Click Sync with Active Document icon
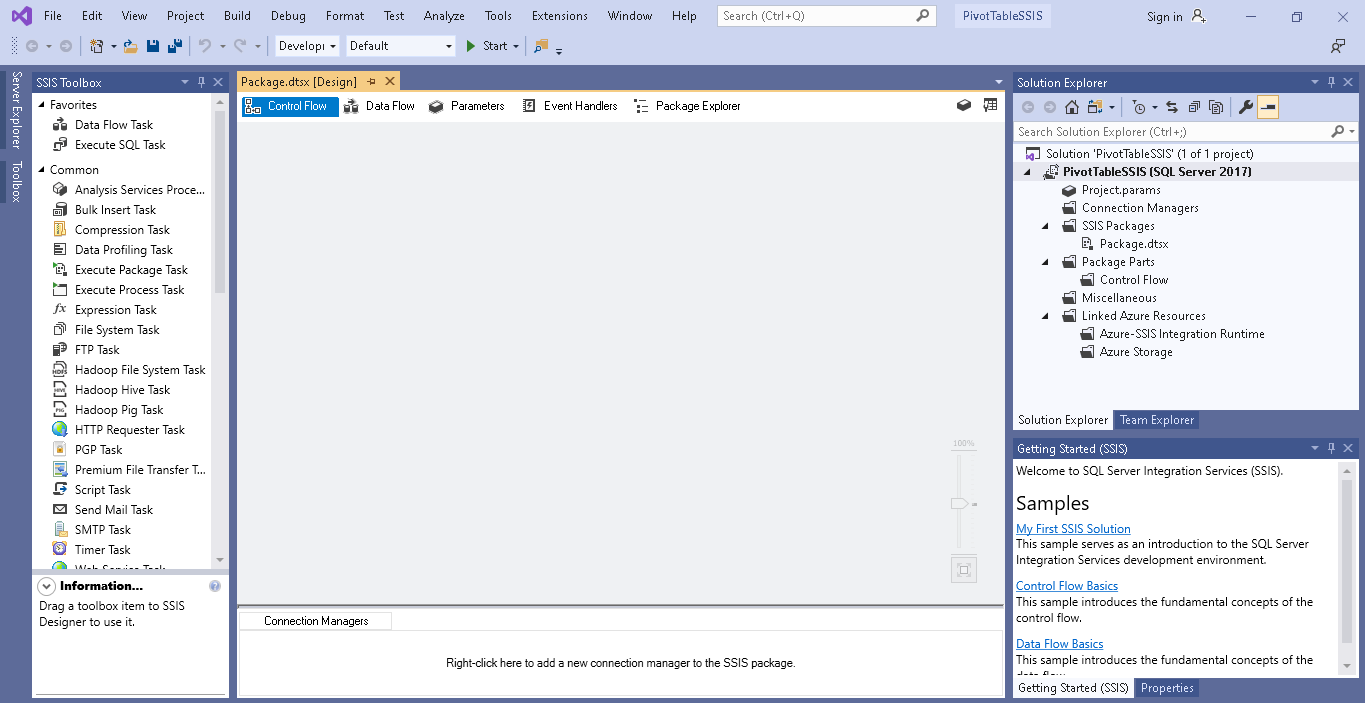Viewport: 1365px width, 703px height. pyautogui.click(x=1172, y=107)
